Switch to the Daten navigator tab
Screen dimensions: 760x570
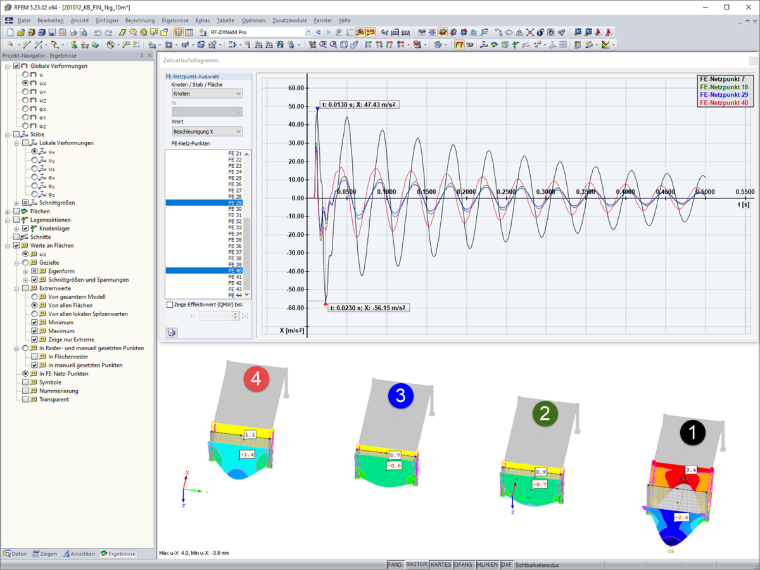pyautogui.click(x=15, y=554)
